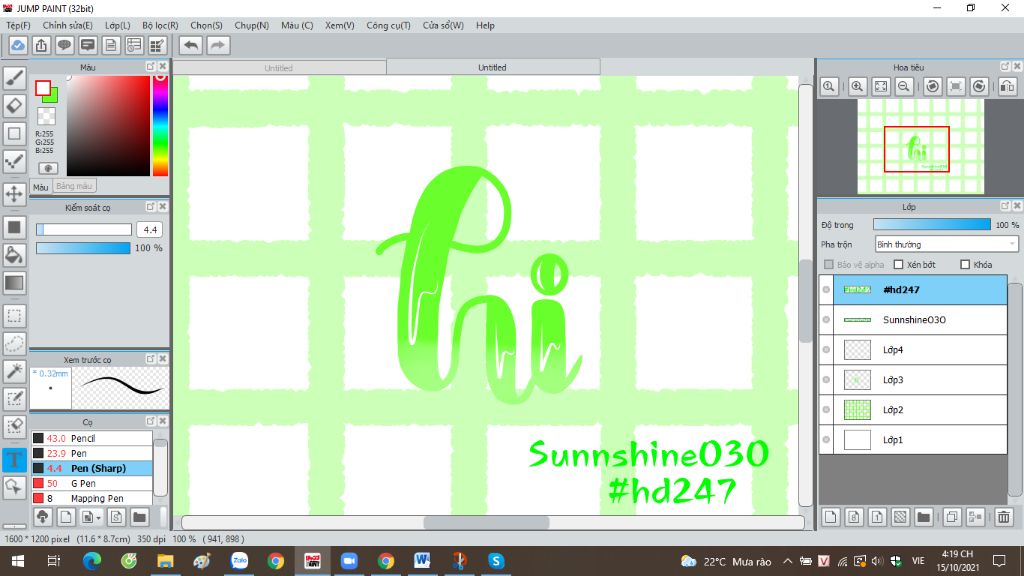
Task: Zoom in using the navigator magnifier plus
Action: click(857, 86)
